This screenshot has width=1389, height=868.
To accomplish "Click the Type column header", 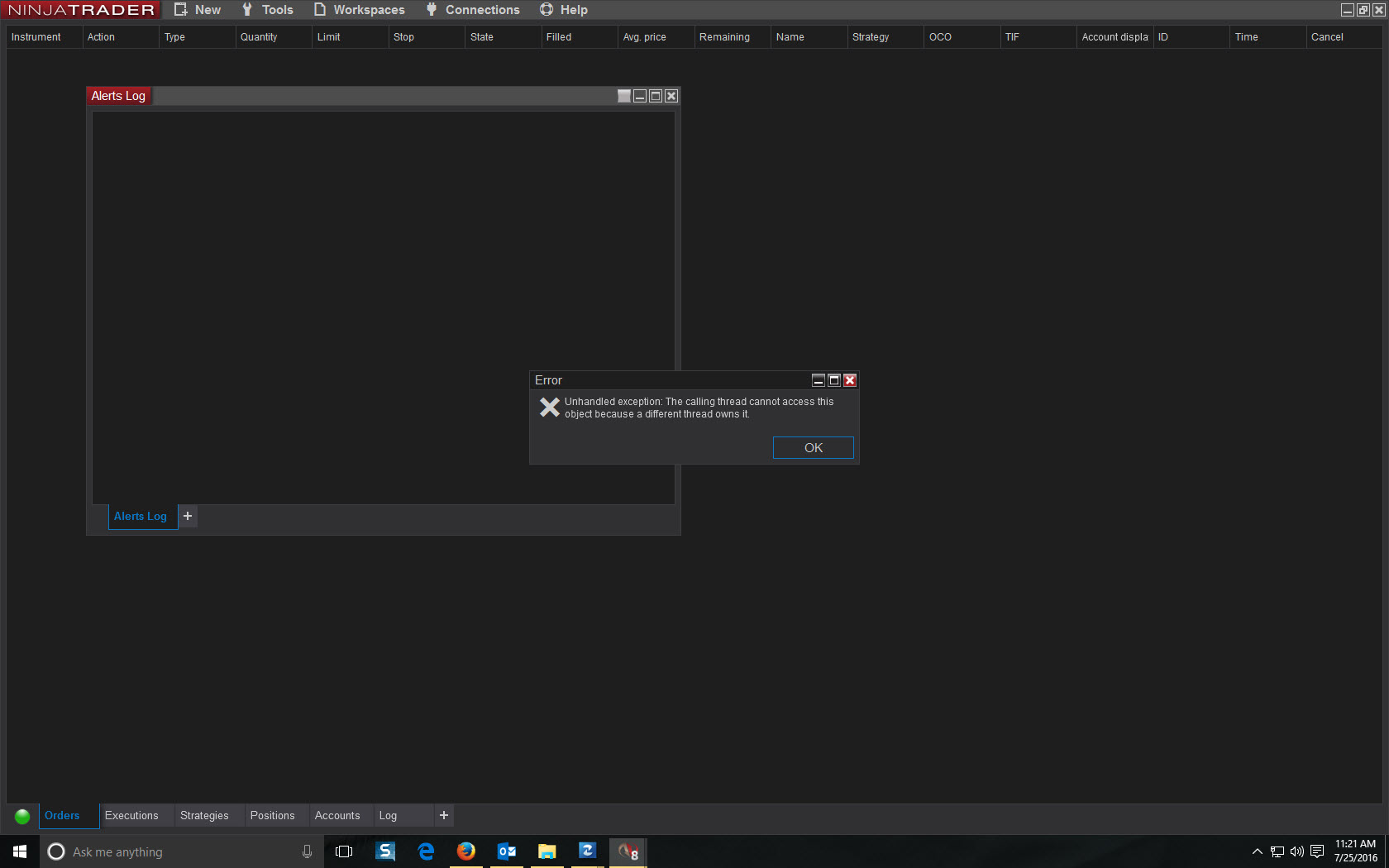I will point(197,37).
